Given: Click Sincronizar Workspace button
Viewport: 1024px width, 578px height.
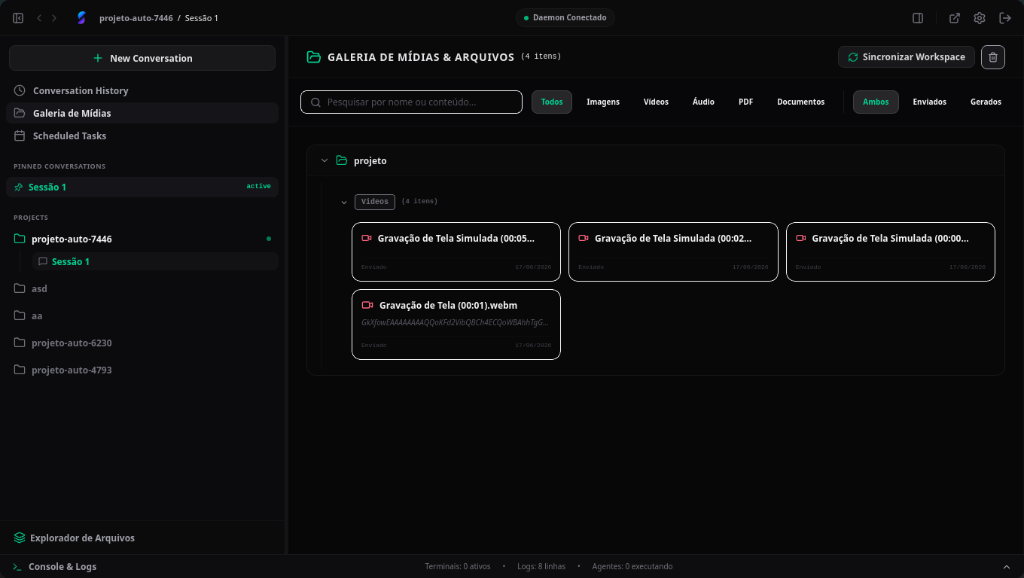Looking at the screenshot, I should (906, 57).
